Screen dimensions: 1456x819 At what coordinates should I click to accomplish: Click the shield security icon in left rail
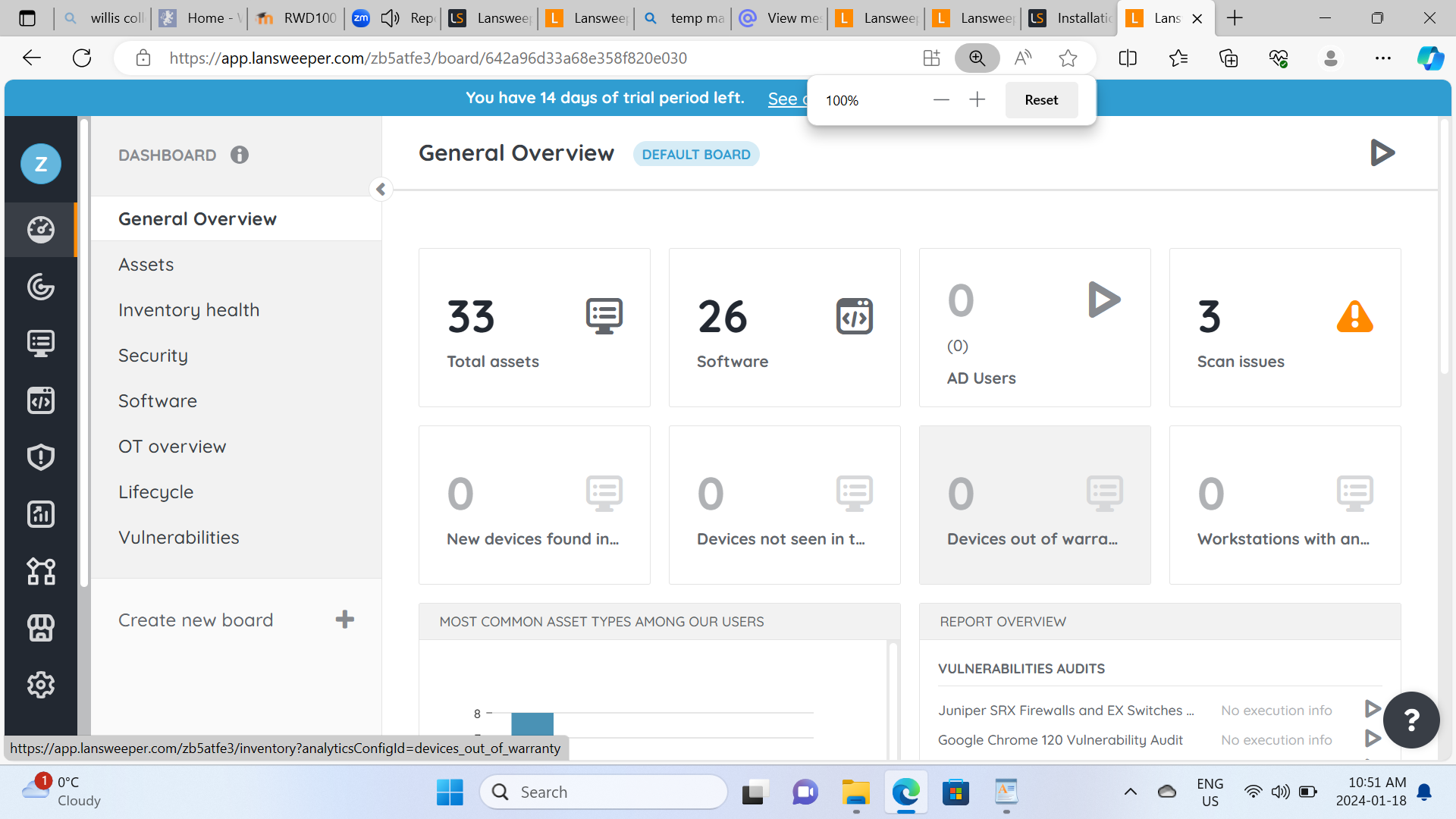tap(41, 457)
